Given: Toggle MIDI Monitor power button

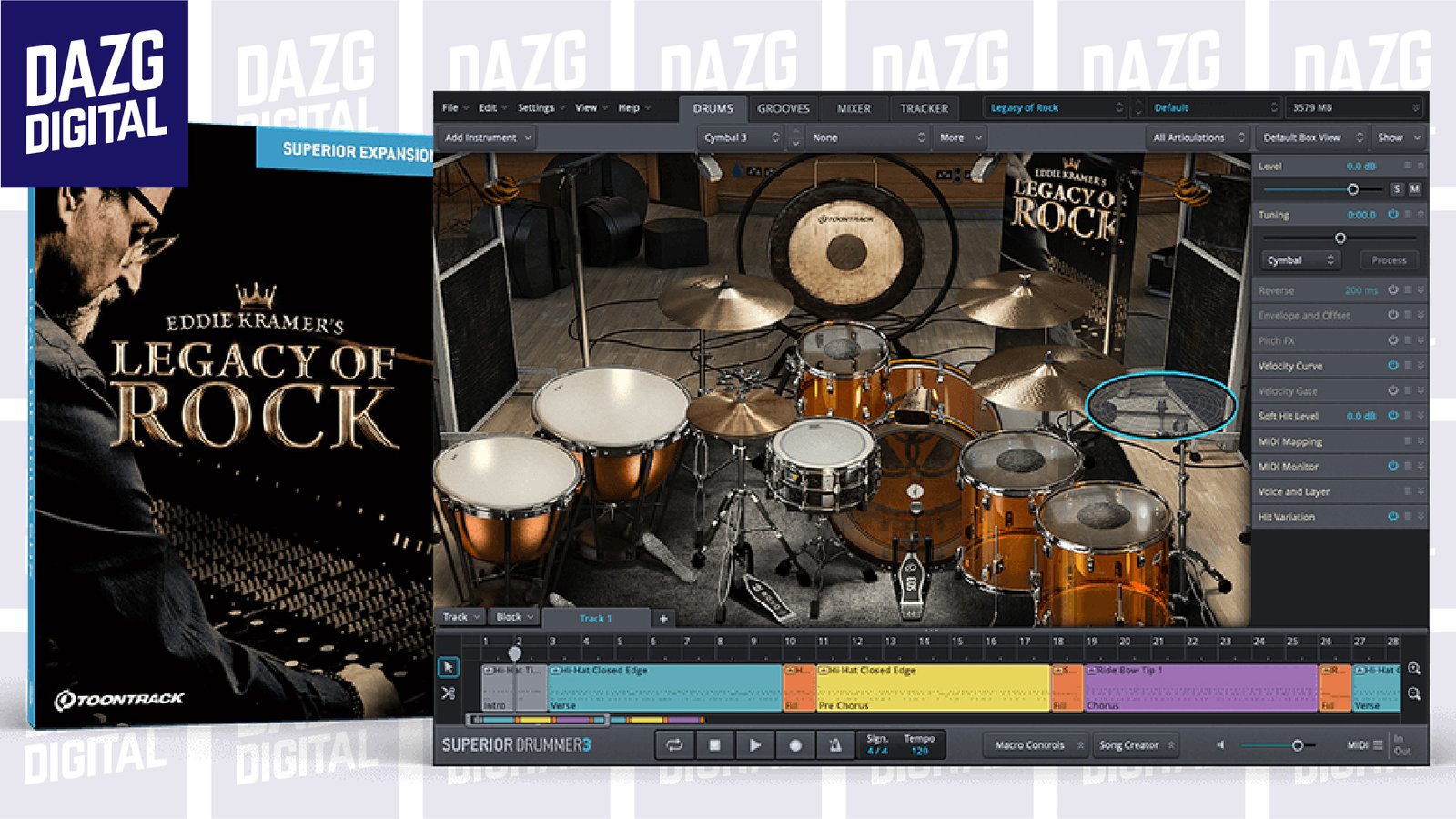Looking at the screenshot, I should (x=1392, y=466).
